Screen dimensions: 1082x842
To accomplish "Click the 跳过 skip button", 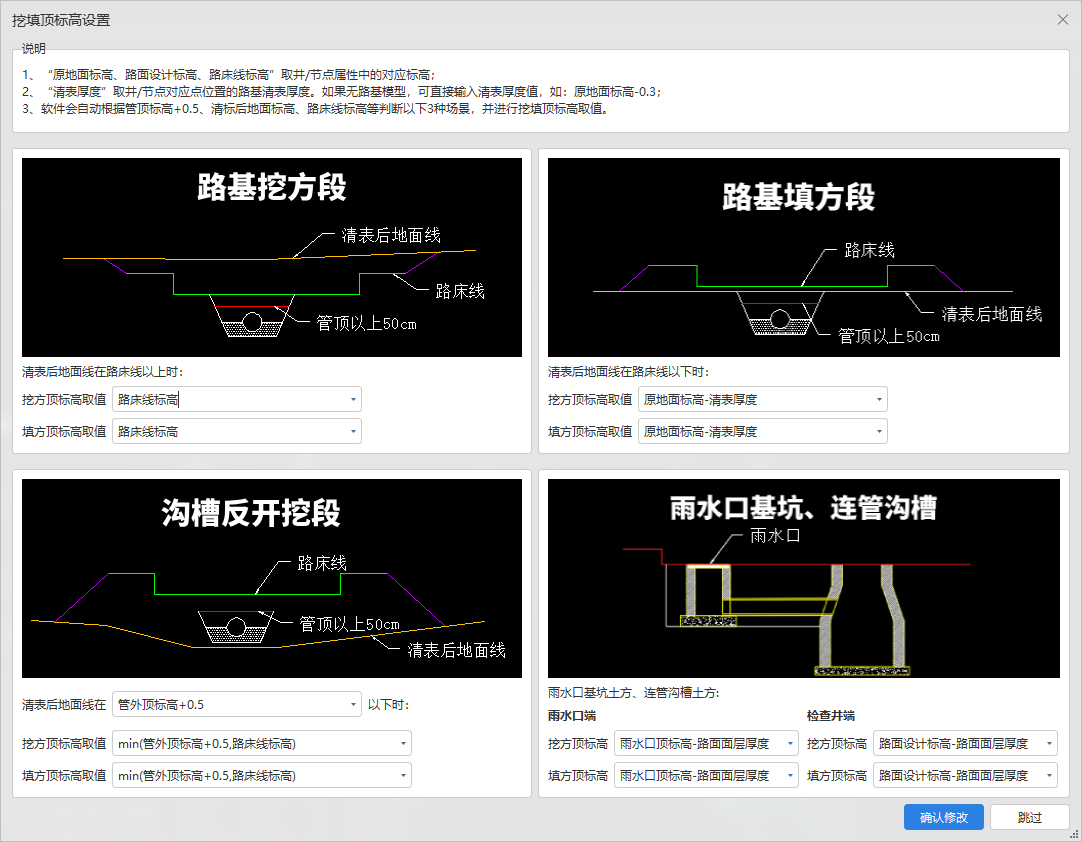I will point(1029,817).
